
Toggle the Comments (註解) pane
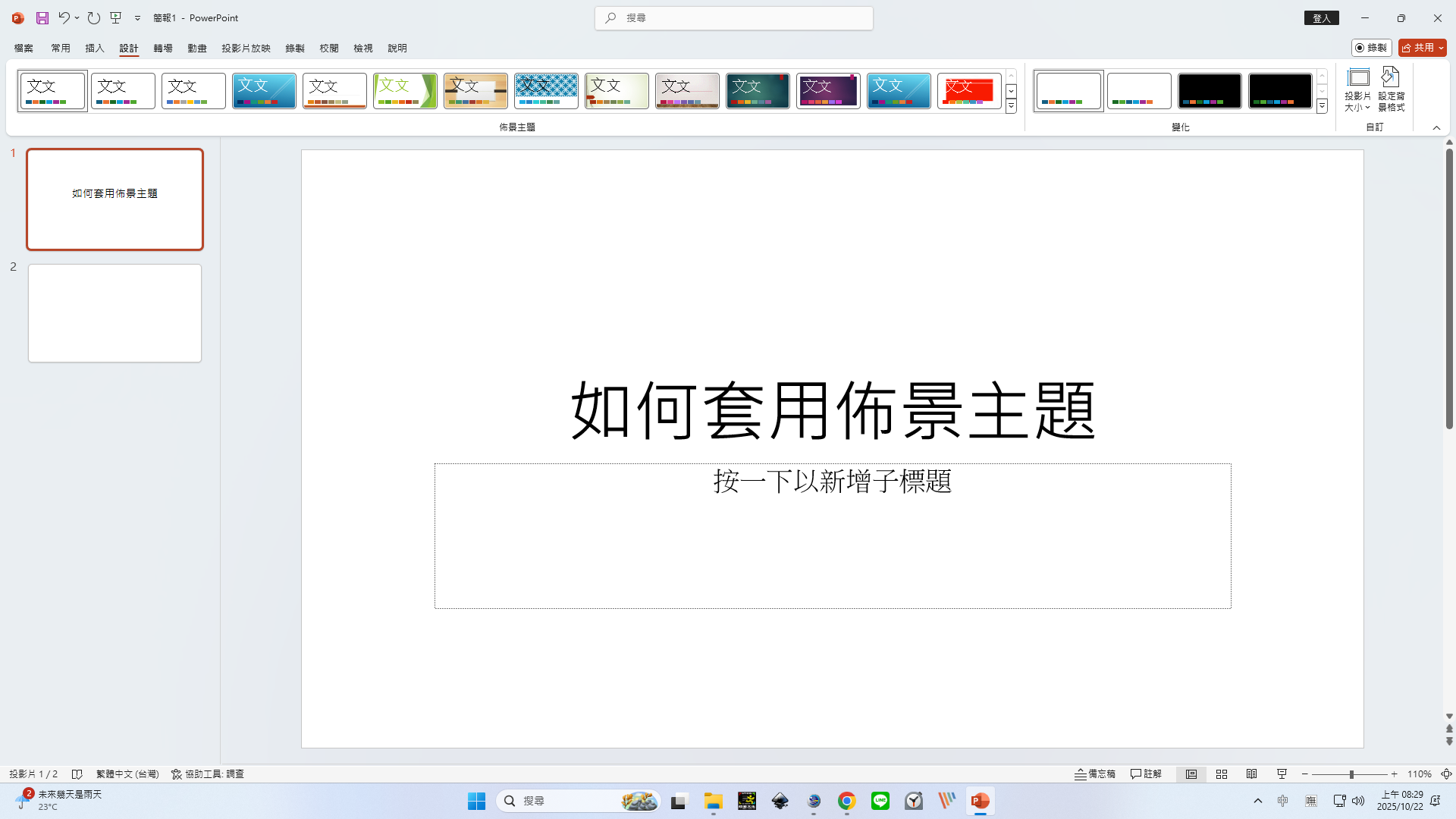pos(1146,773)
